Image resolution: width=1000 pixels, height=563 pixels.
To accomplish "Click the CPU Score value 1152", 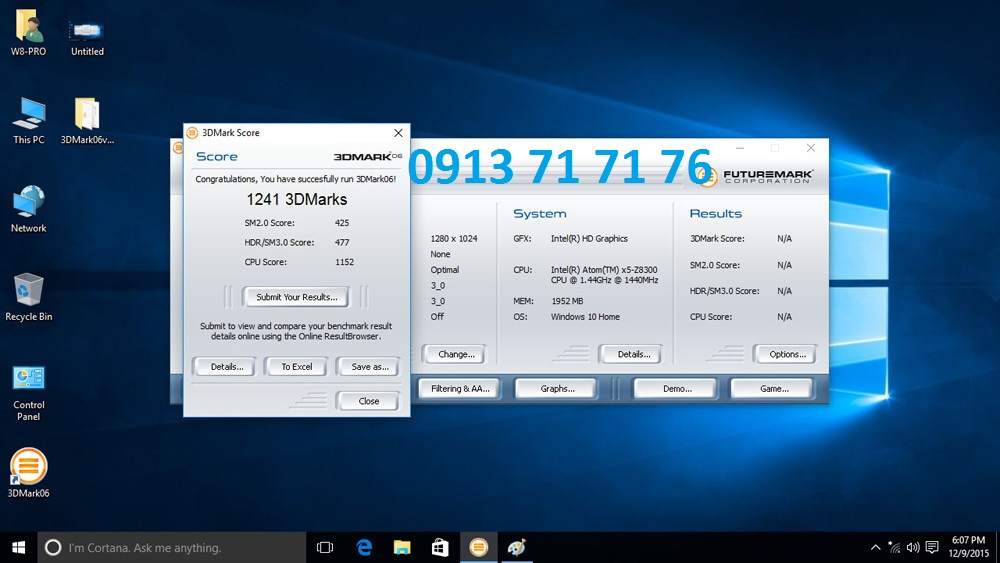I will pos(344,262).
